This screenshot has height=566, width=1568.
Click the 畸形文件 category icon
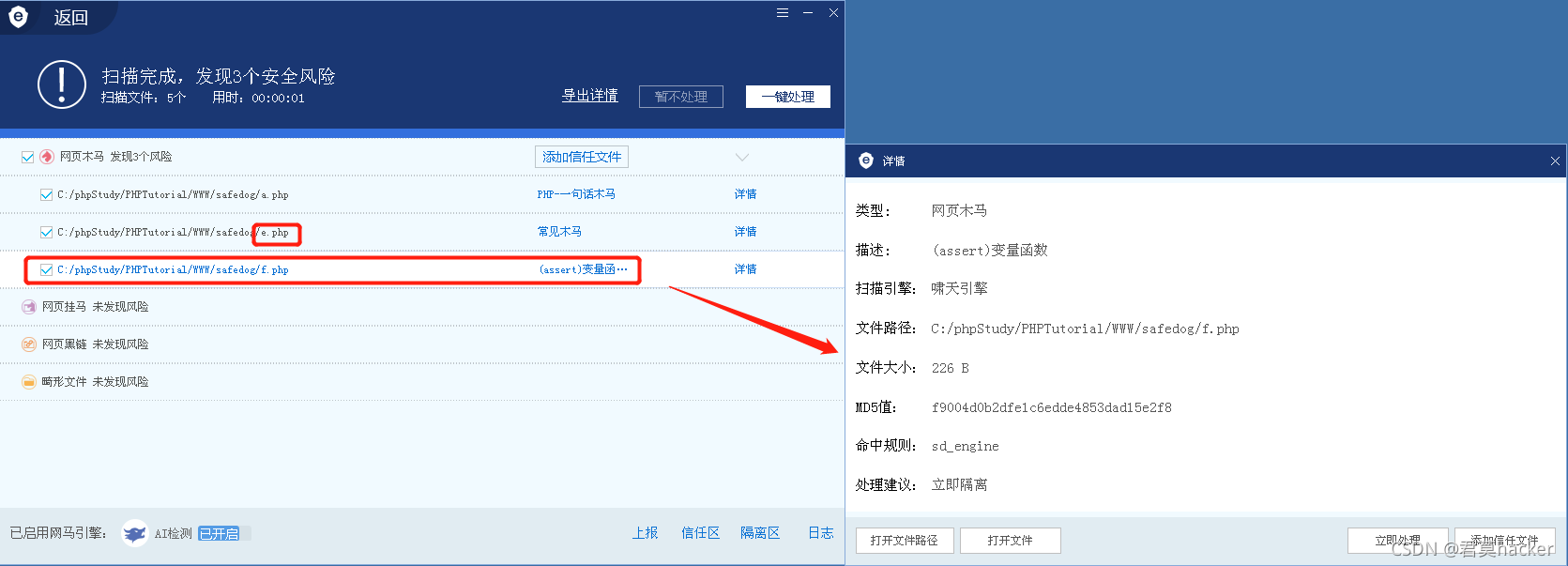(29, 382)
